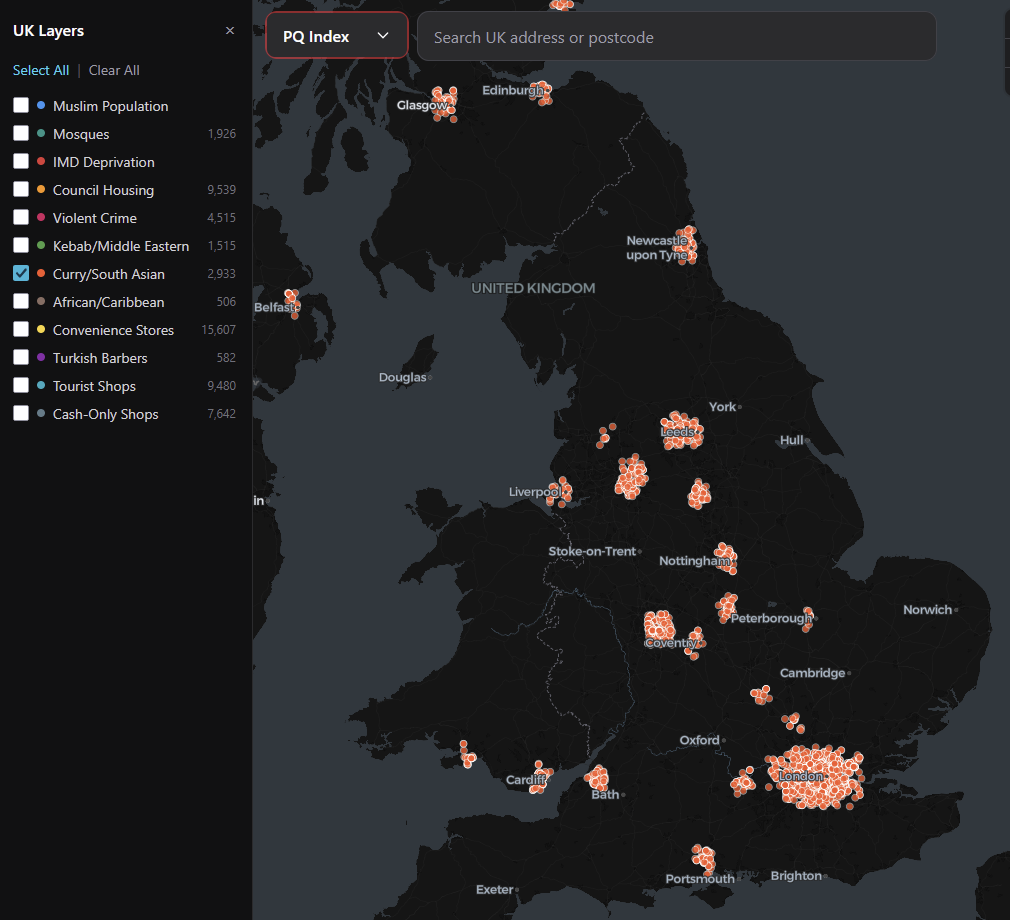Click the Cash-Only Shops label text
Image resolution: width=1010 pixels, height=920 pixels.
106,414
